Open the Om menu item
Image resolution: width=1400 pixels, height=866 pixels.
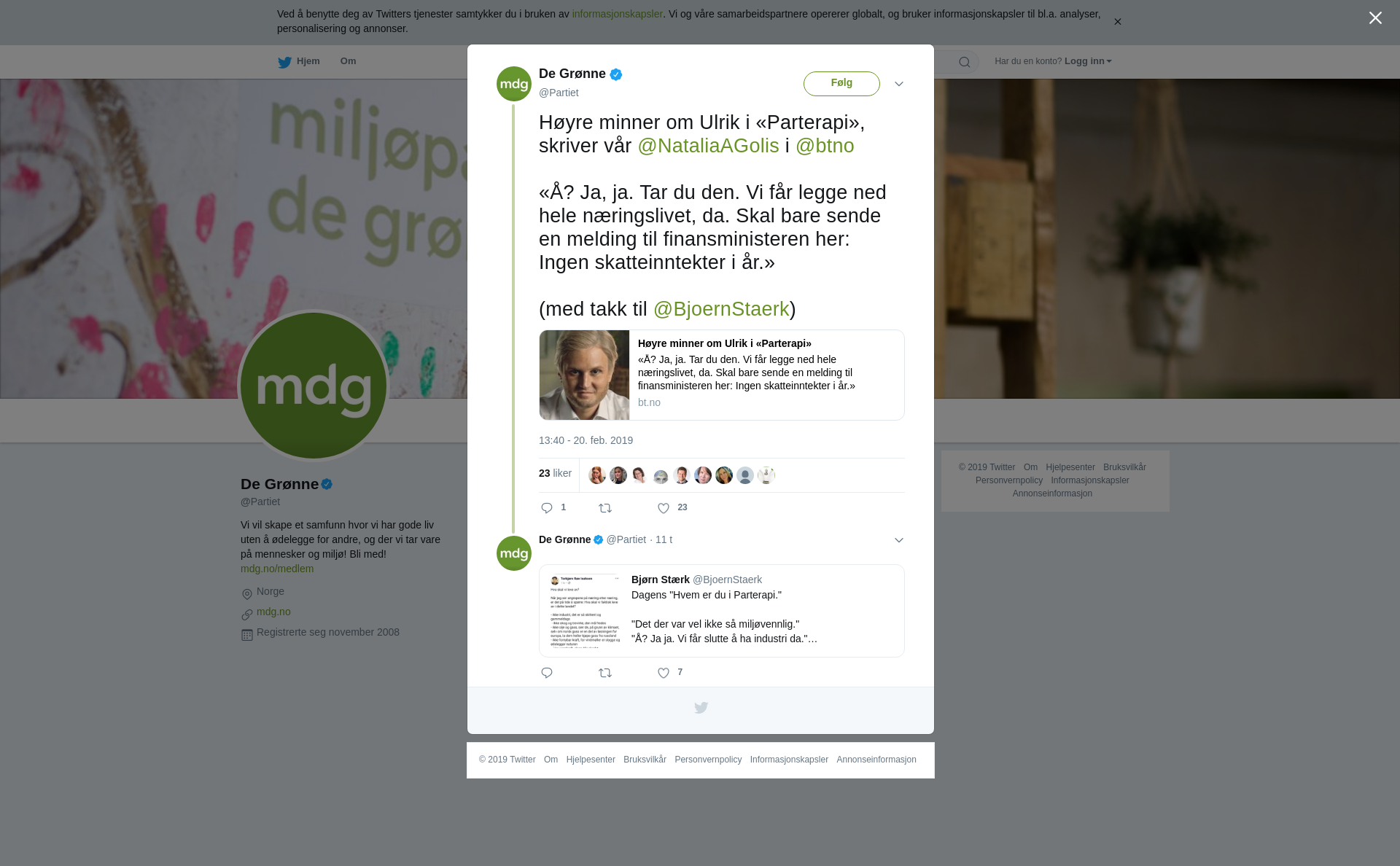coord(348,61)
